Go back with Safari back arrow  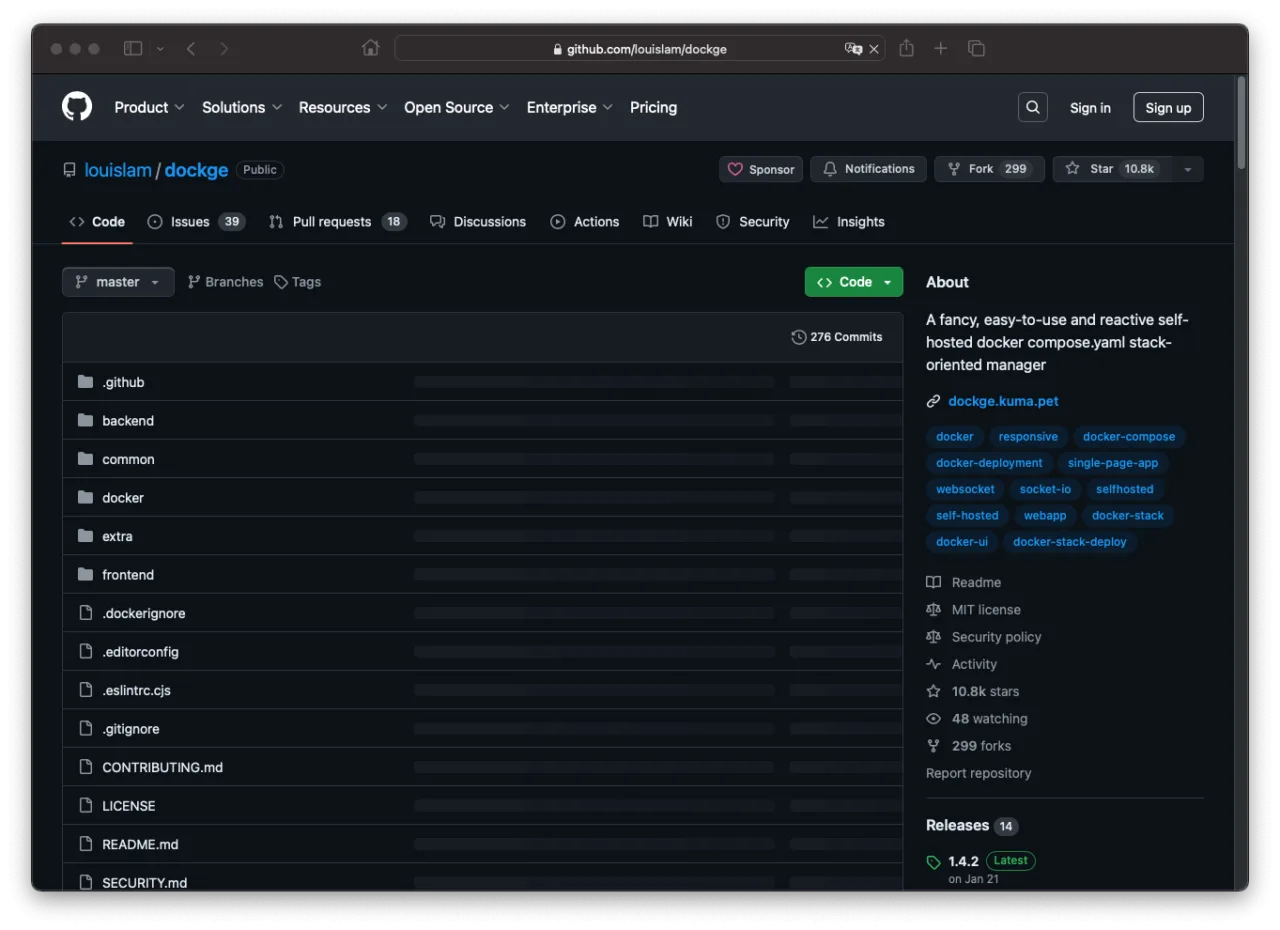click(x=191, y=48)
